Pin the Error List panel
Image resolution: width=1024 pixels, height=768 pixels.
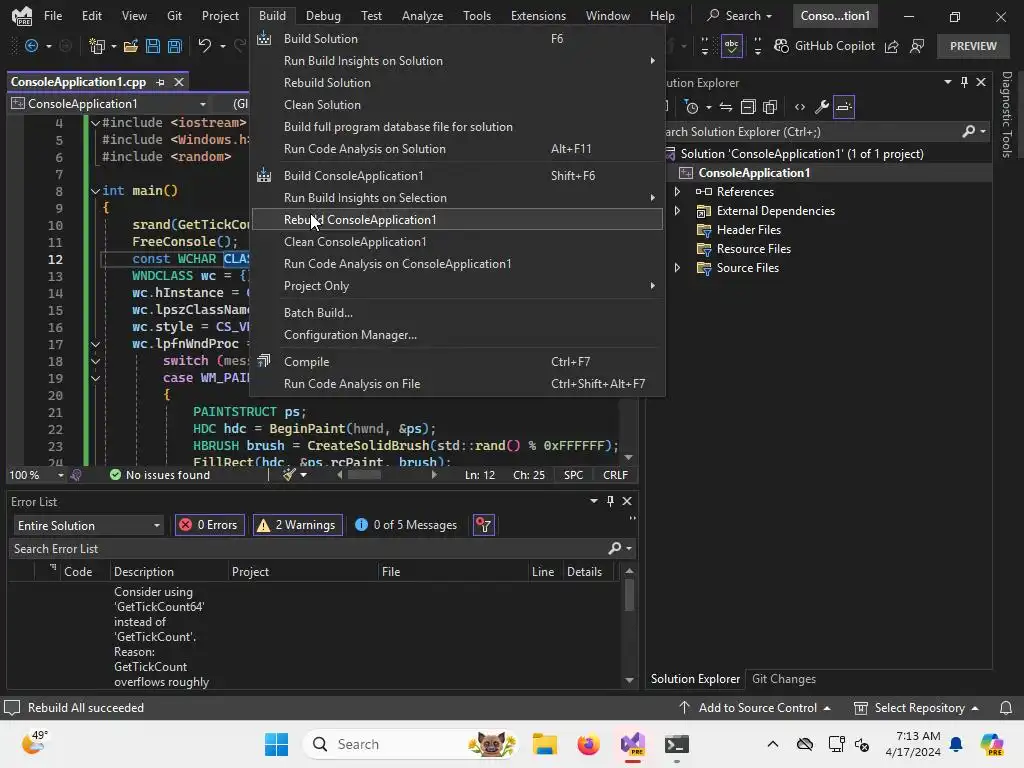coord(611,501)
